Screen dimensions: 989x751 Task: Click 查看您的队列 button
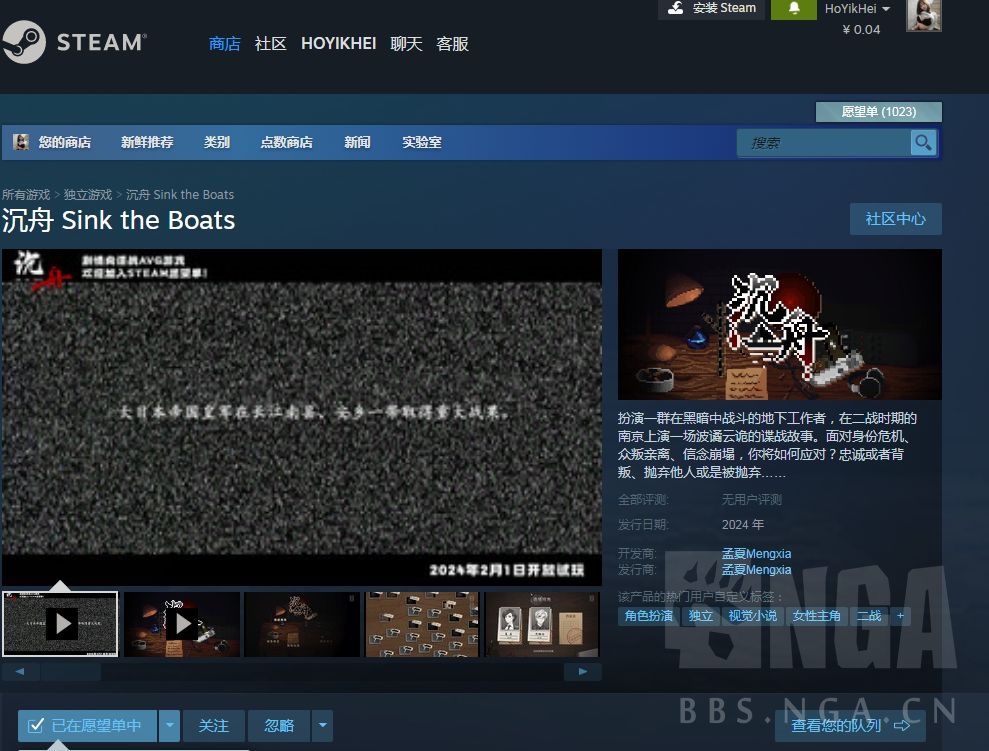point(849,725)
